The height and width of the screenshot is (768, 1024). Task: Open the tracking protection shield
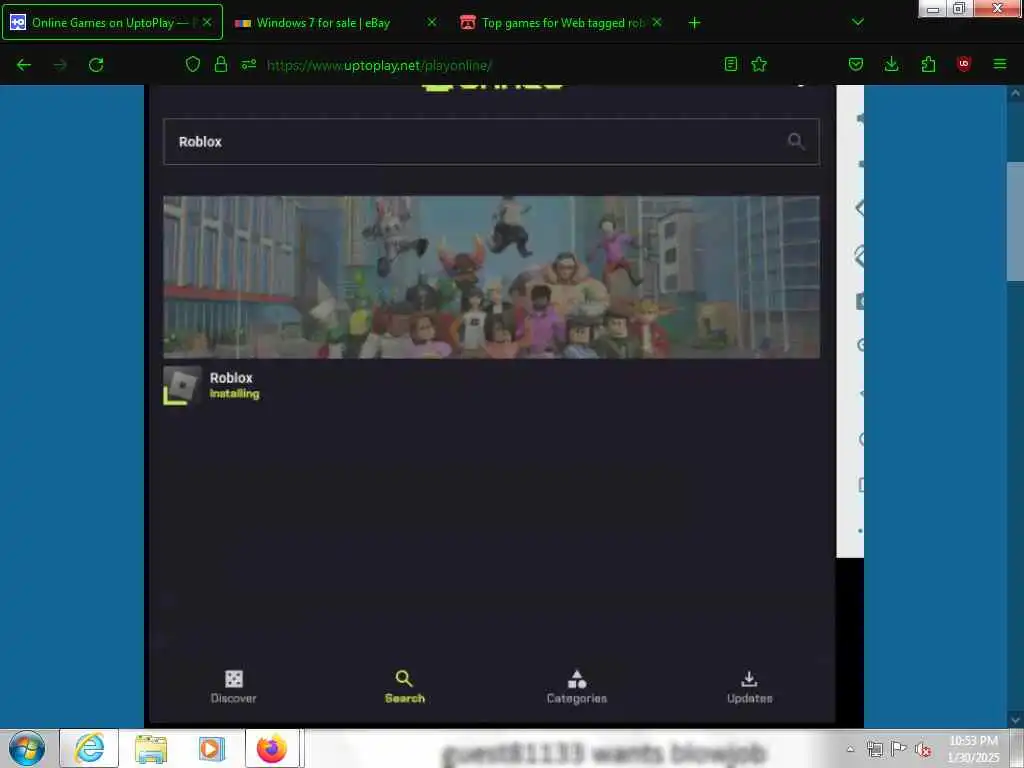click(x=193, y=64)
